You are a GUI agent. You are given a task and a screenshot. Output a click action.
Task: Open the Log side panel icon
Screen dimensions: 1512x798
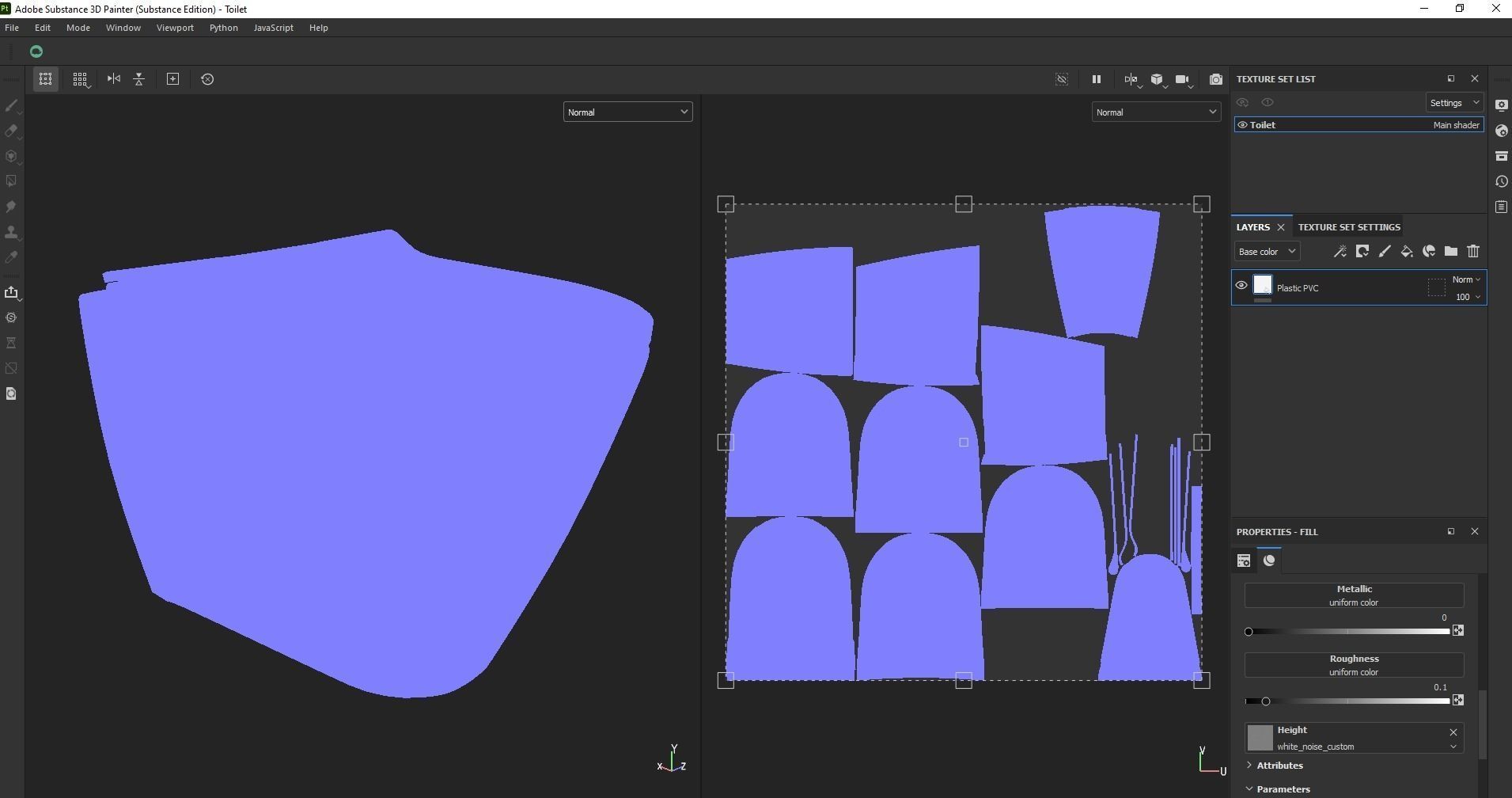pyautogui.click(x=1501, y=207)
